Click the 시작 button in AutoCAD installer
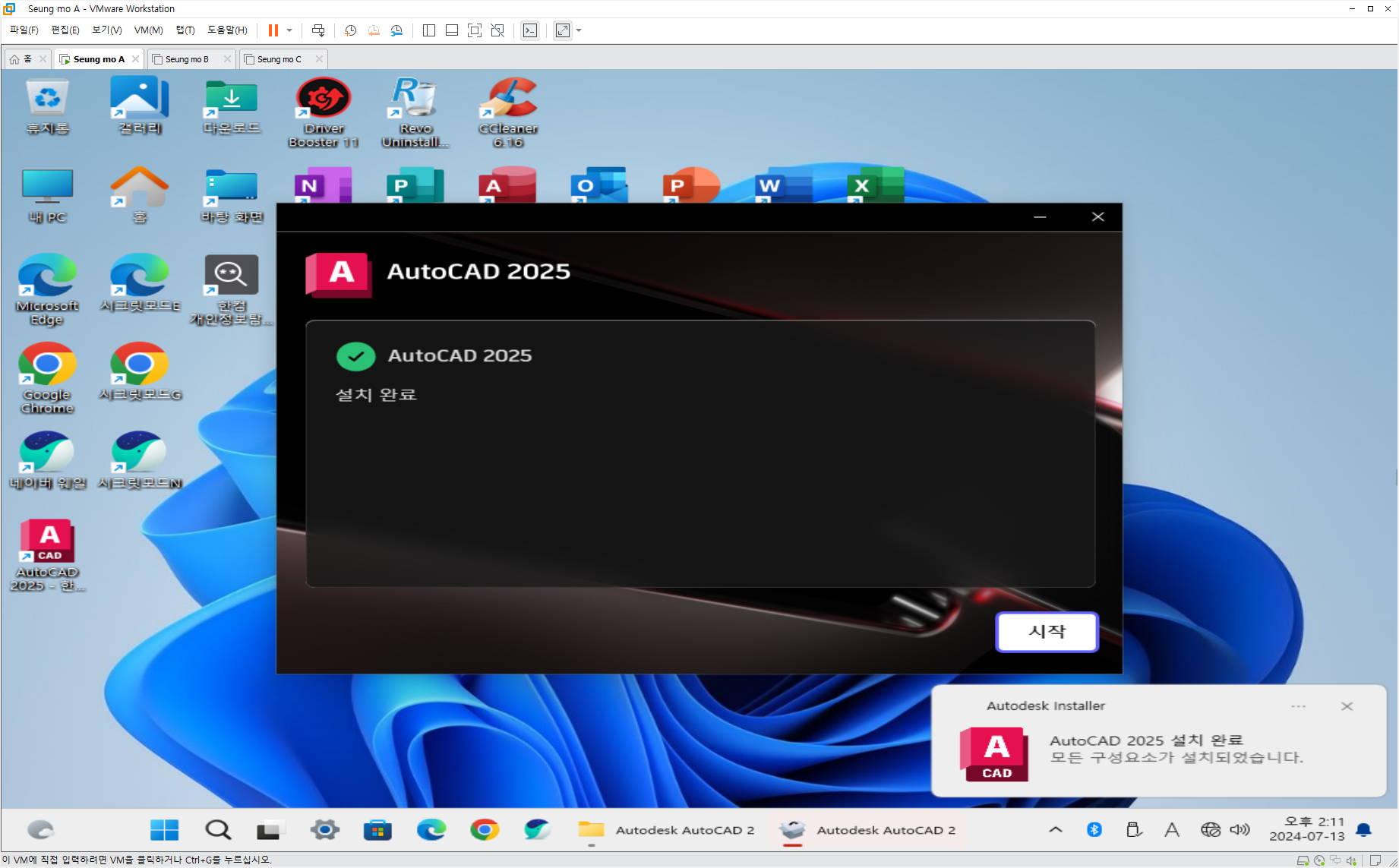 (x=1047, y=632)
